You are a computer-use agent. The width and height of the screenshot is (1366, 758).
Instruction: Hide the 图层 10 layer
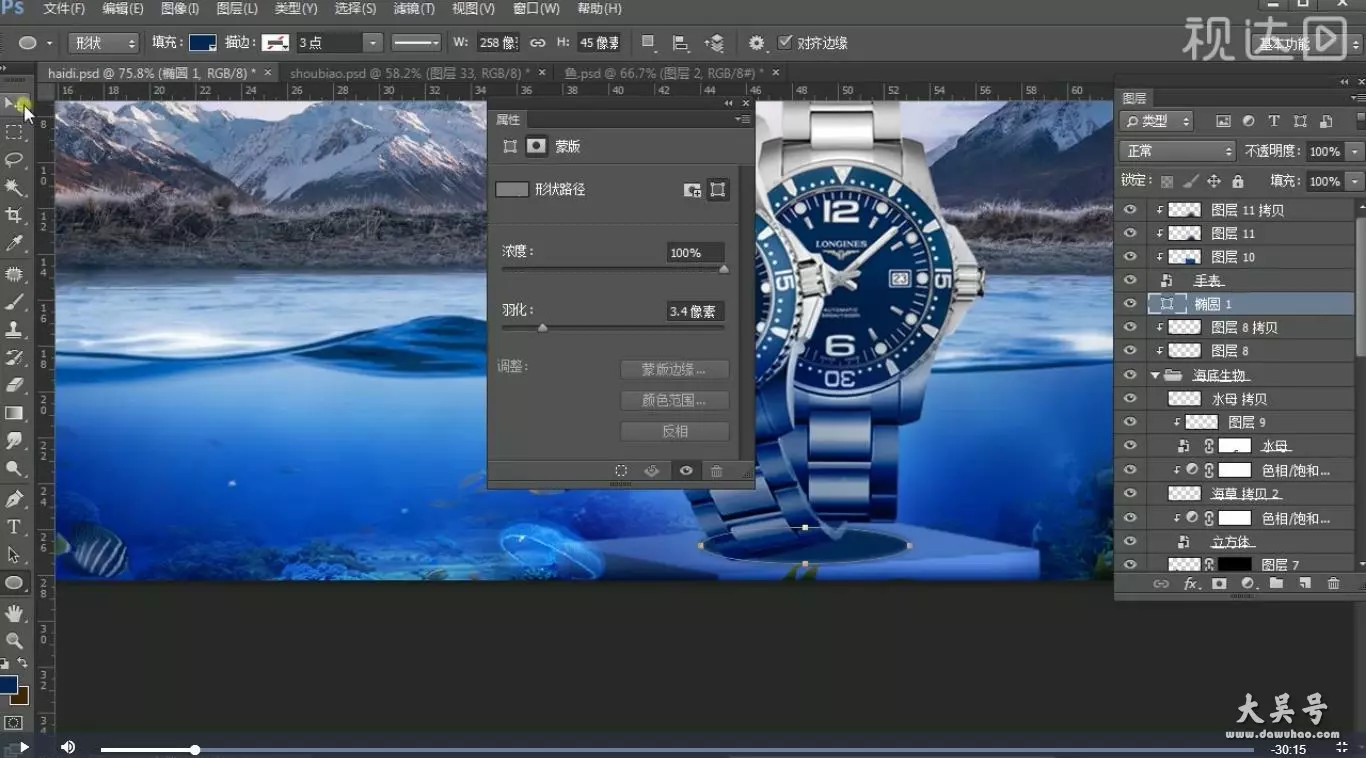[x=1130, y=257]
